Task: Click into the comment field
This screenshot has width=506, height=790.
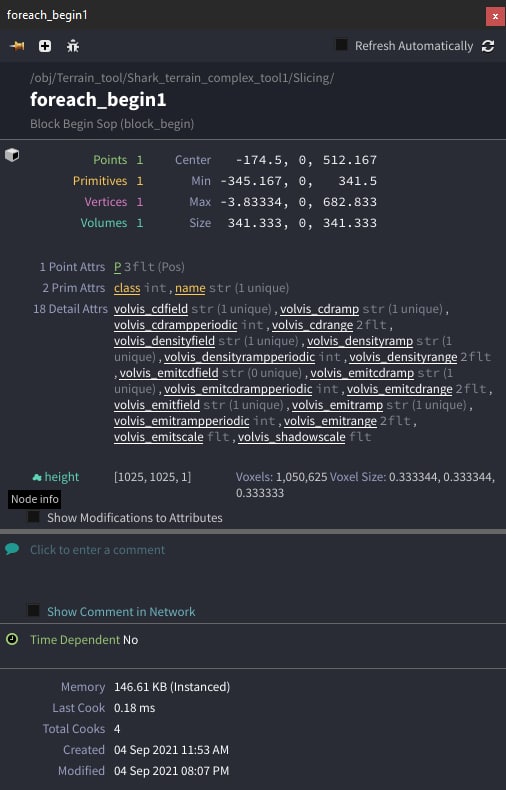Action: 97,550
